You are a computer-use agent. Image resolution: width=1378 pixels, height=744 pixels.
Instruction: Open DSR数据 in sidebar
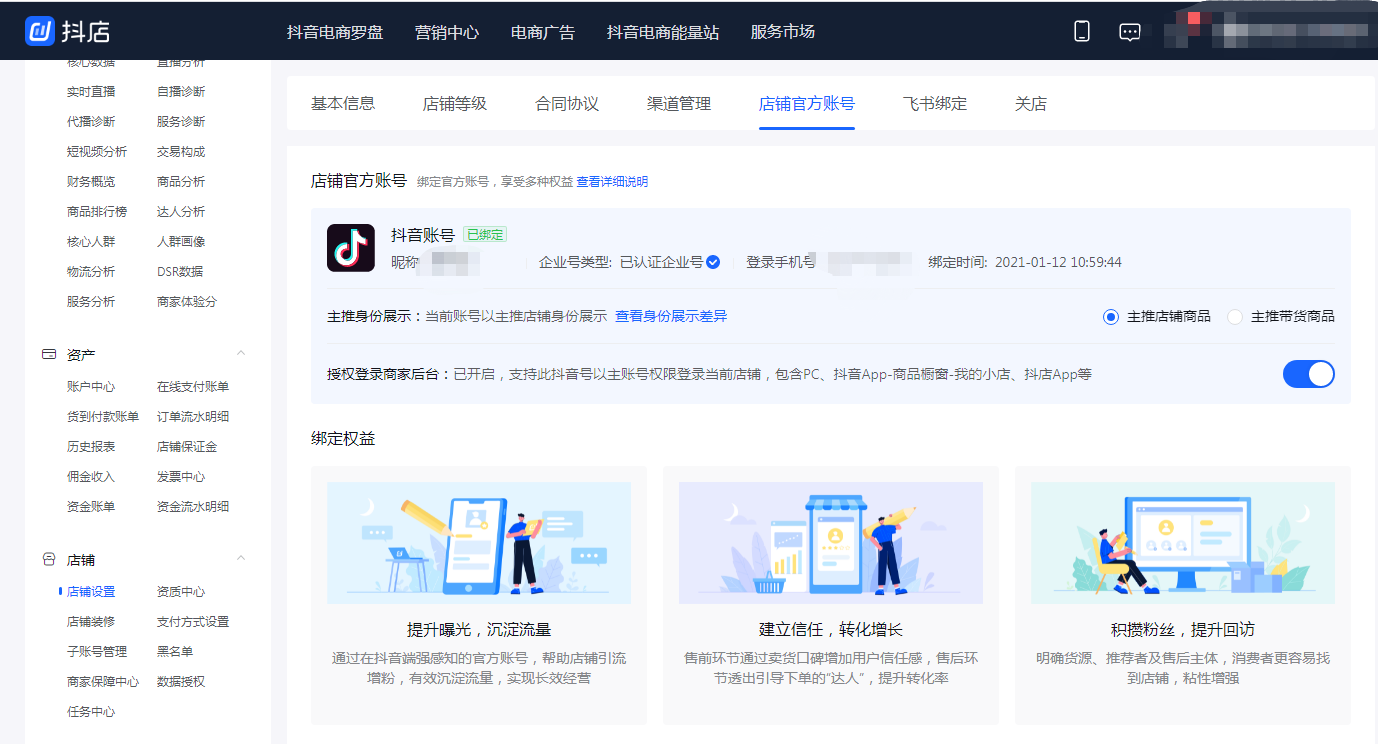click(180, 271)
